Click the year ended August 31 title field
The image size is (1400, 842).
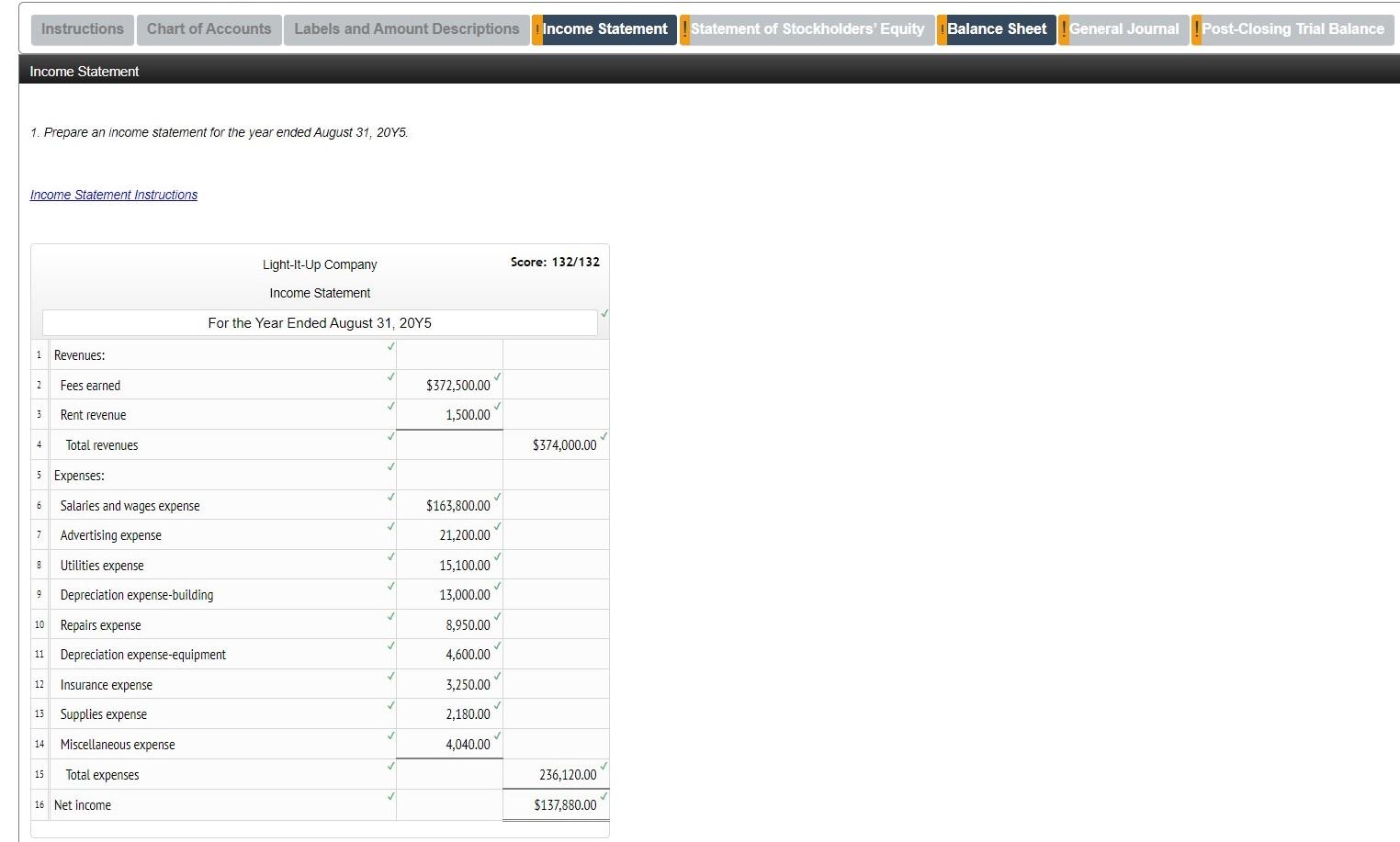click(320, 322)
